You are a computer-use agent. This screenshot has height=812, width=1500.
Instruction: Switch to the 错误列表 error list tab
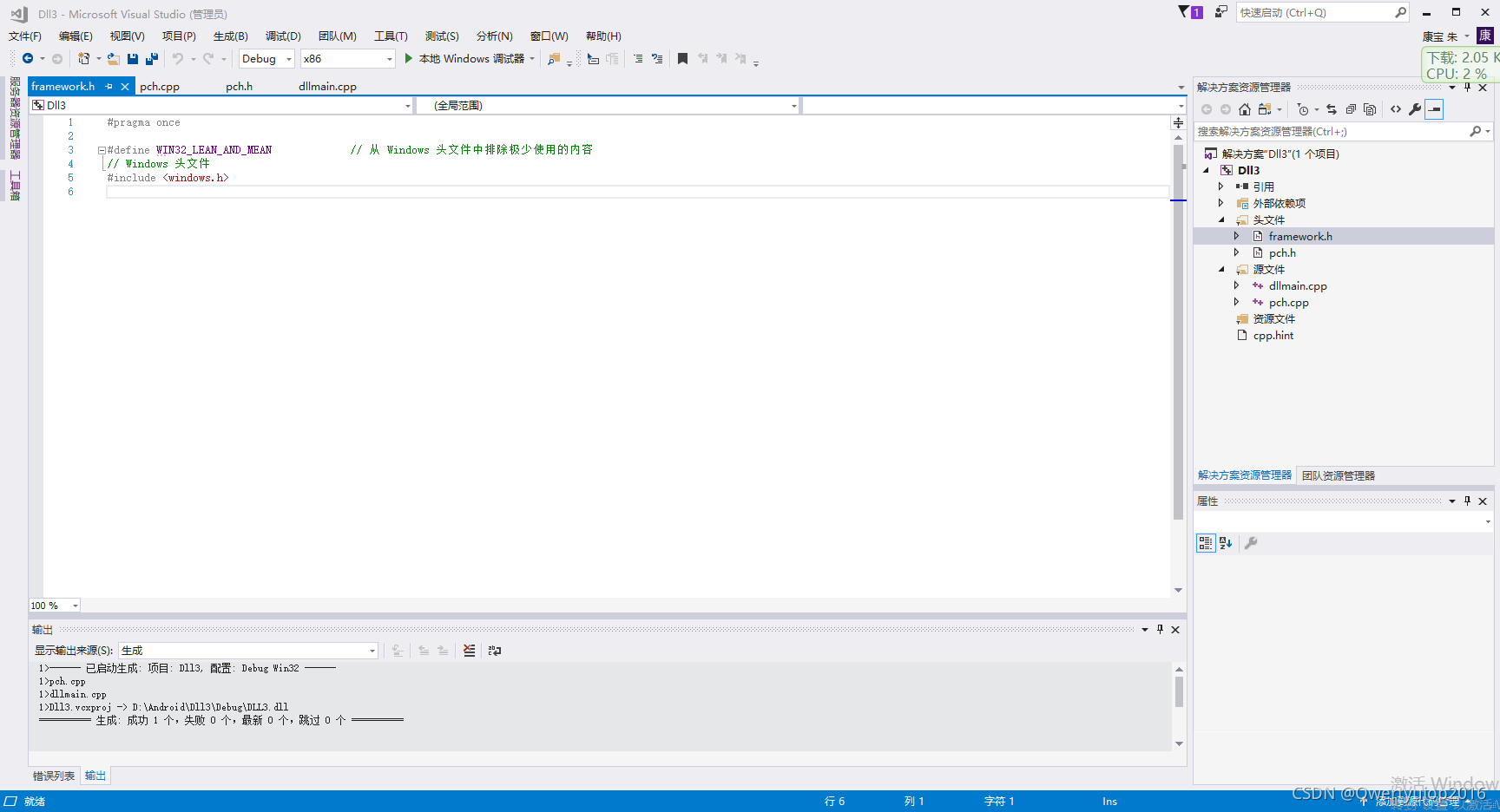pos(54,776)
